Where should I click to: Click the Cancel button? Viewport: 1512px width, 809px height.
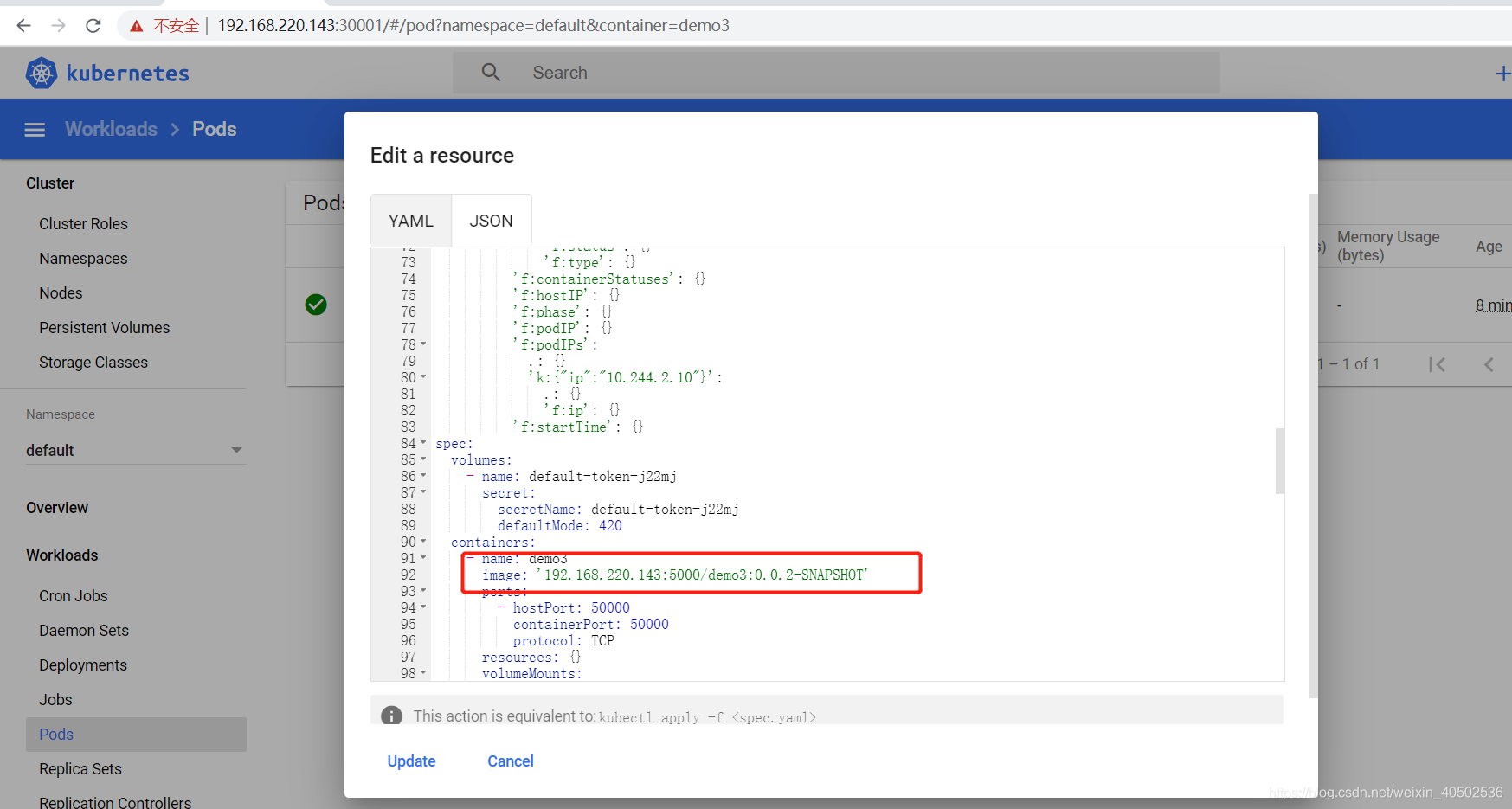pyautogui.click(x=511, y=761)
